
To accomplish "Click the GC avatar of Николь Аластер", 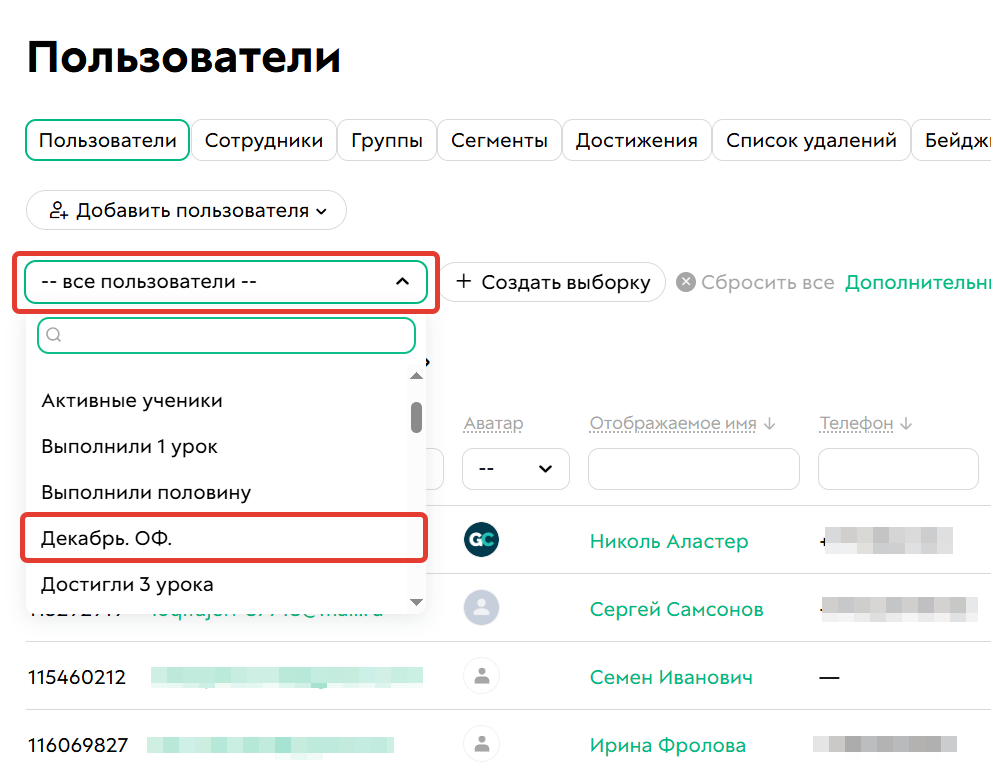I will pos(481,540).
